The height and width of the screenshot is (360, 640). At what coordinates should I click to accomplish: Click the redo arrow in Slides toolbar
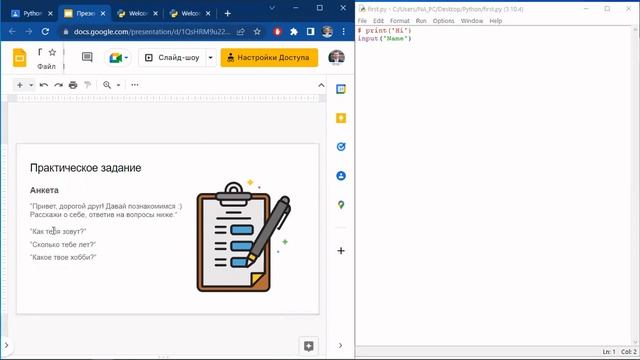[x=58, y=85]
